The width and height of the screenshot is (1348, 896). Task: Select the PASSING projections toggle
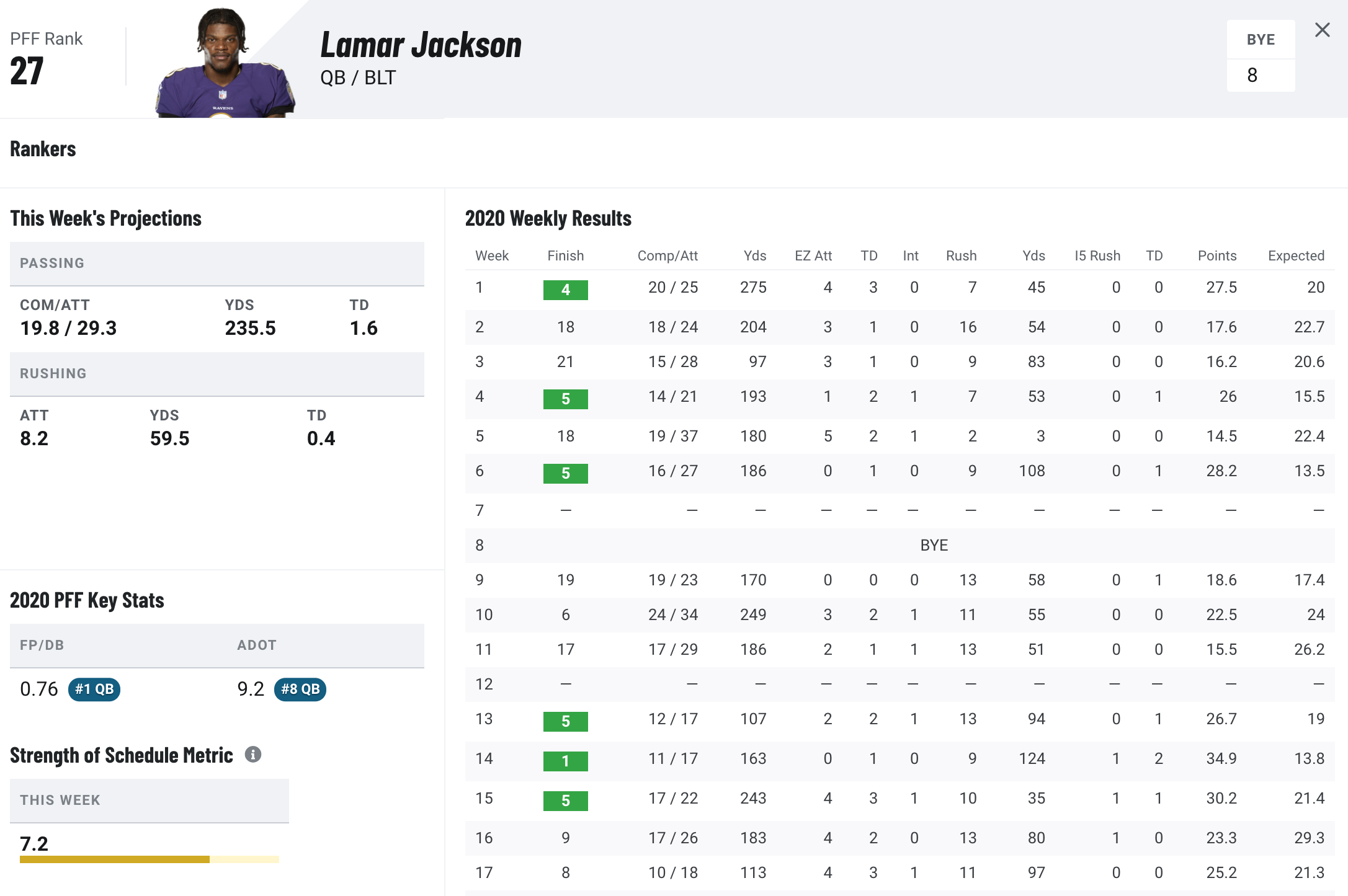[216, 264]
